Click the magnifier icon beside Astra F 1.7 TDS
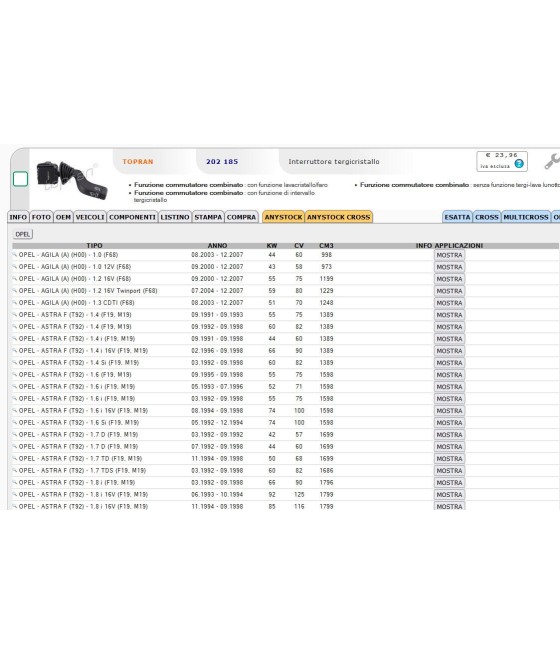Viewport: 560px width, 655px height. click(15, 470)
